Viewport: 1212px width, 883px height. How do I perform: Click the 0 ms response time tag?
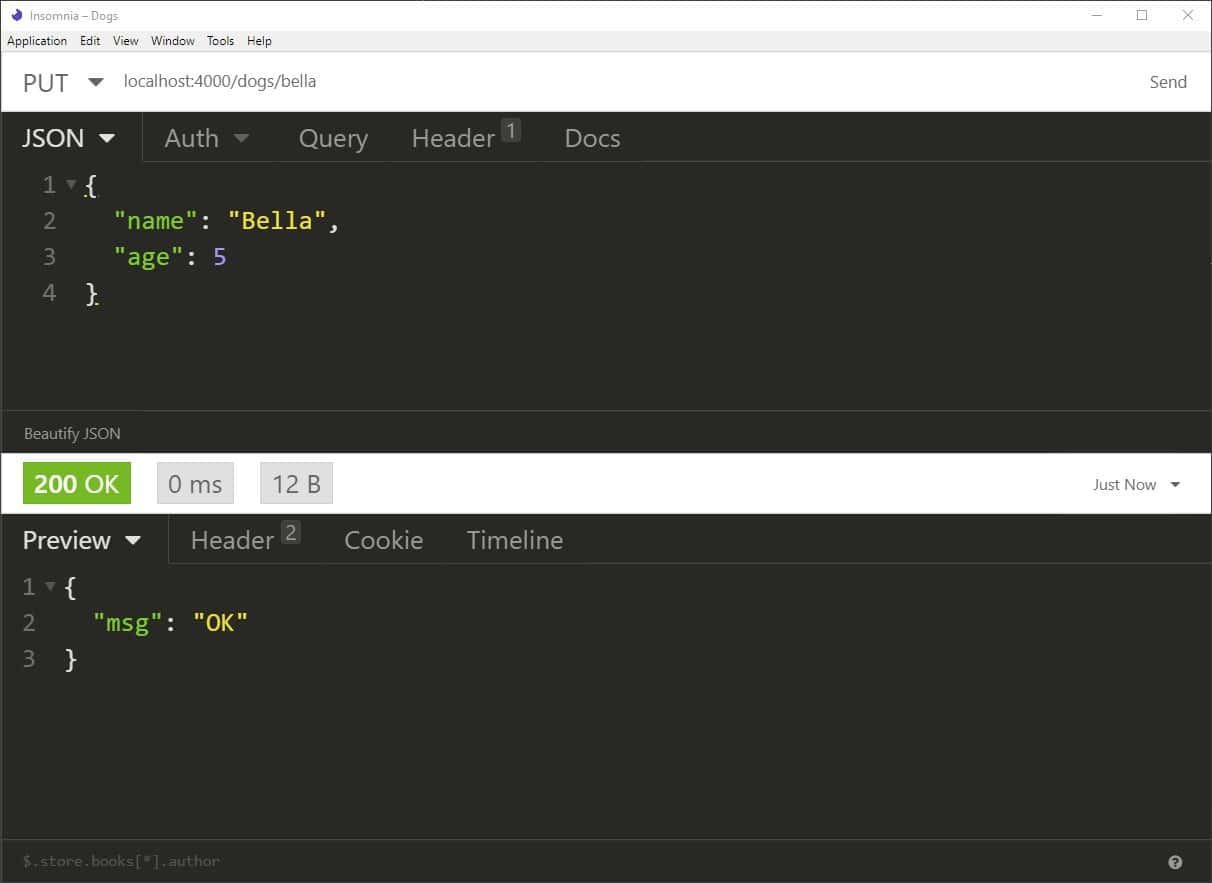195,484
